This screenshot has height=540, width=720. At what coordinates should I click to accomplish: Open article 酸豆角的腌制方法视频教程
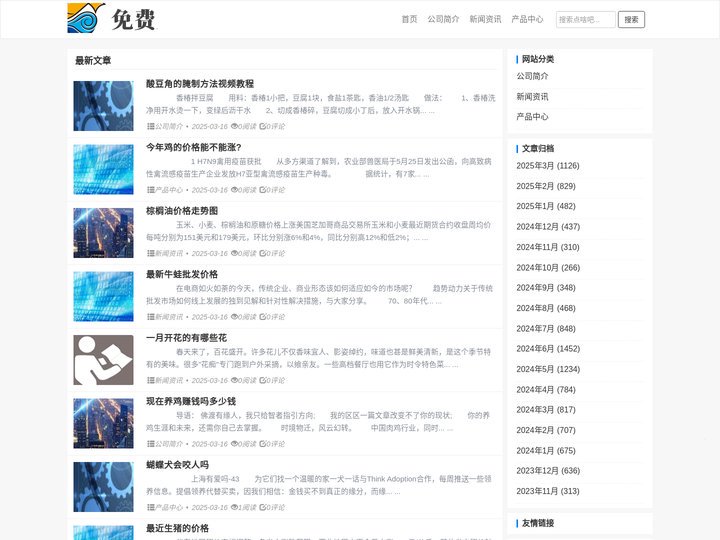point(200,84)
